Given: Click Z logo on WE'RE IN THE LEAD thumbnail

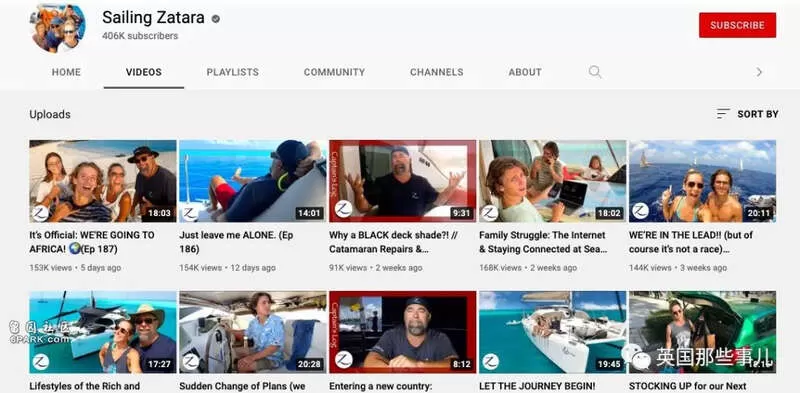Looking at the screenshot, I should (x=640, y=211).
